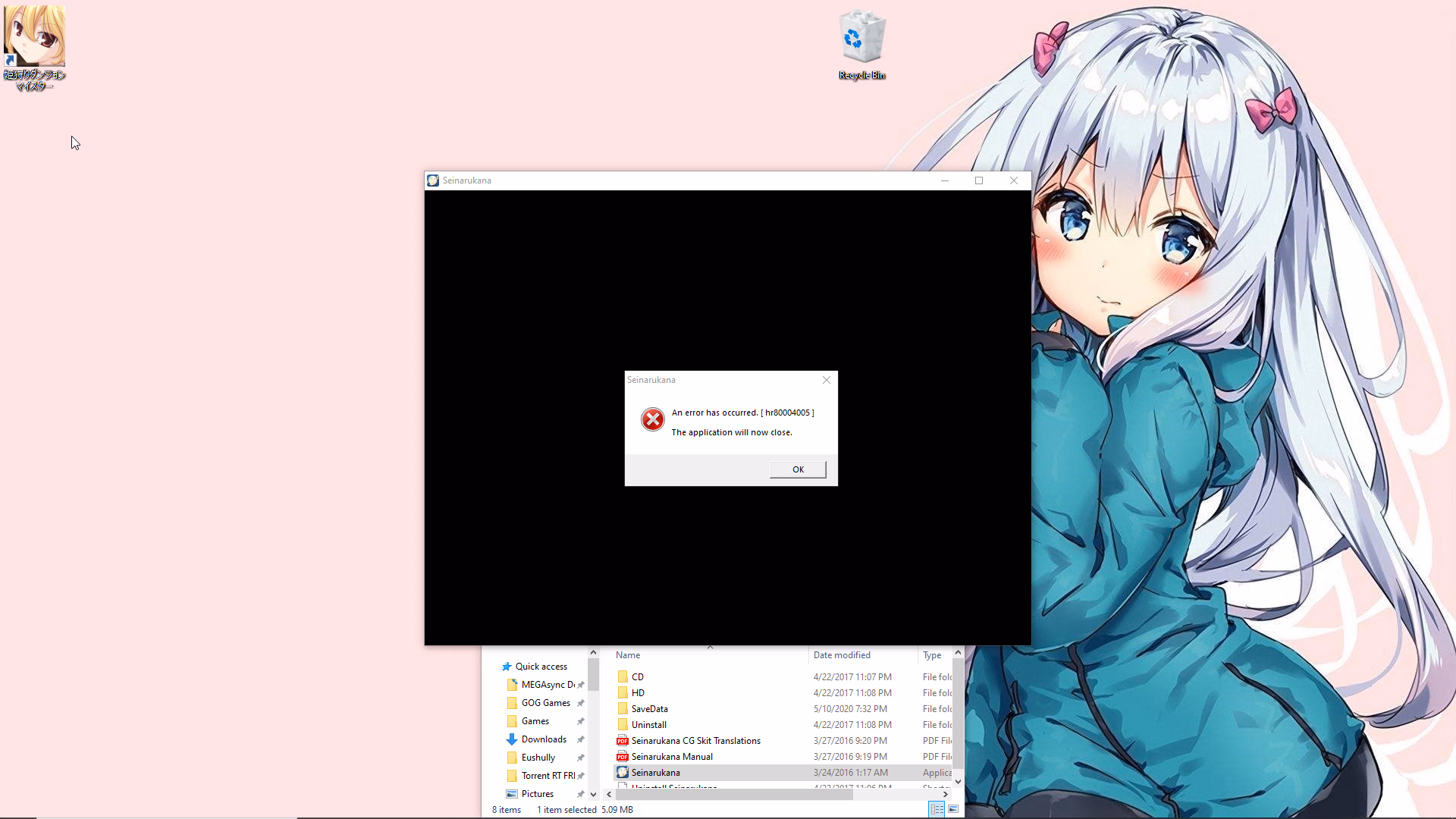Click the horizontal scroll left arrow
The width and height of the screenshot is (1456, 819).
tap(609, 795)
